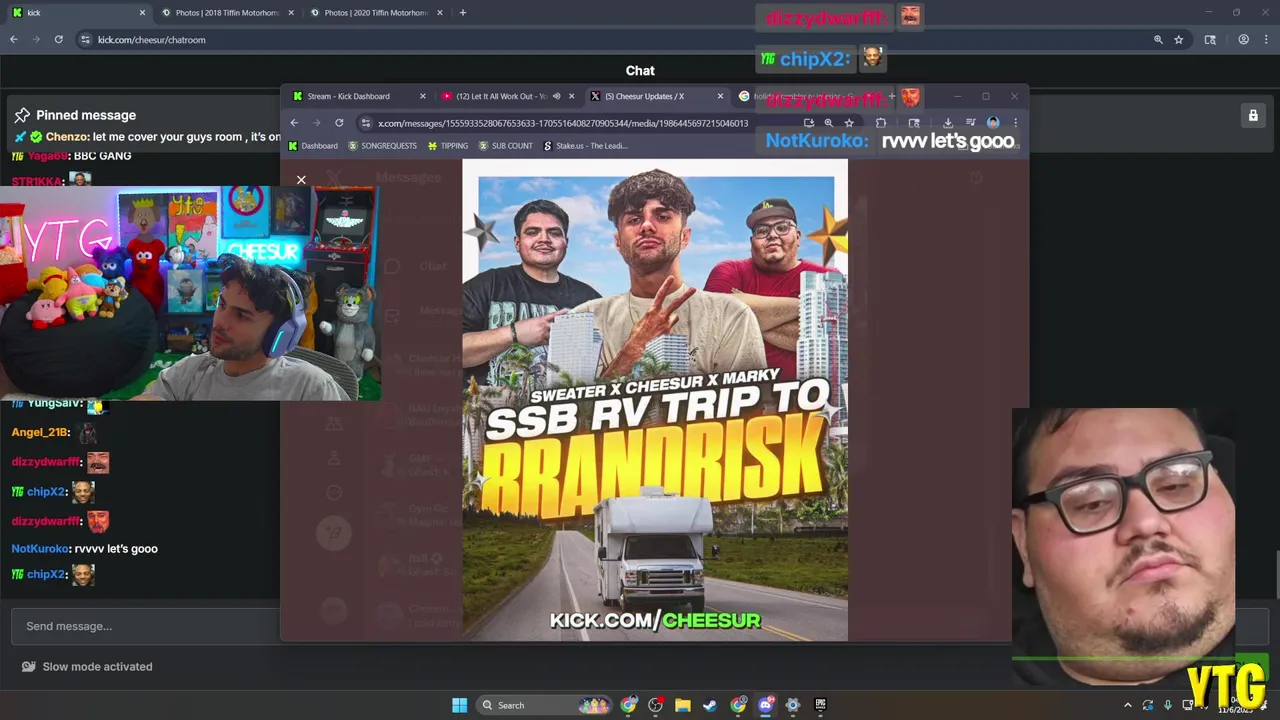Open the SUB COUNT bookmark
Viewport: 1280px width, 720px height.
505,146
